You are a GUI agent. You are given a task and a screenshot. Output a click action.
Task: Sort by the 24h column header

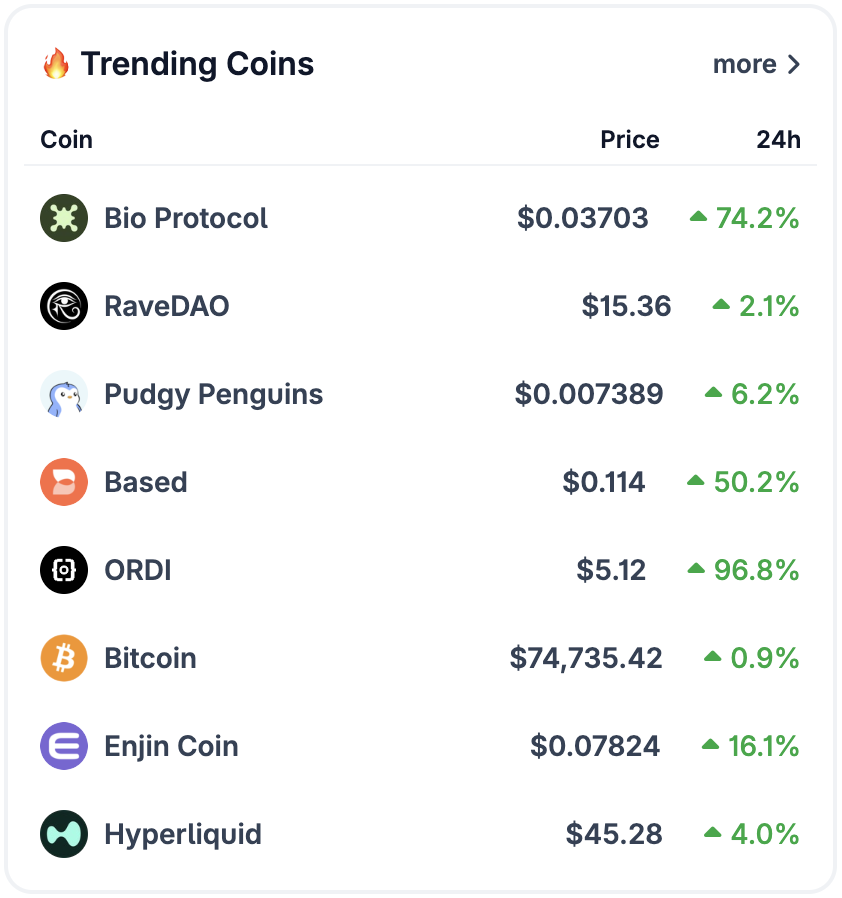778,139
